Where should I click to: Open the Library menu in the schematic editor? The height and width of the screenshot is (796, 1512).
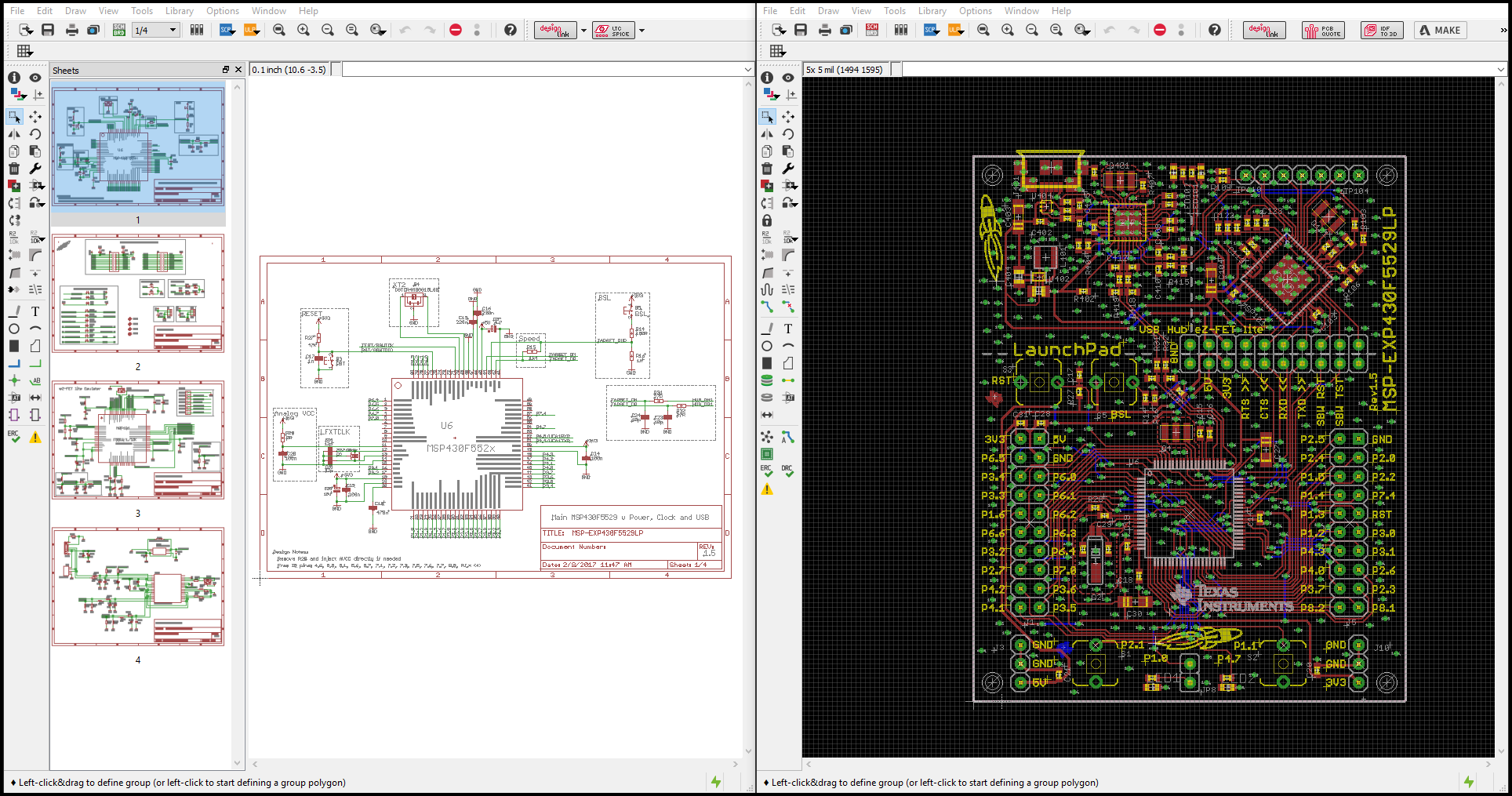tap(180, 10)
